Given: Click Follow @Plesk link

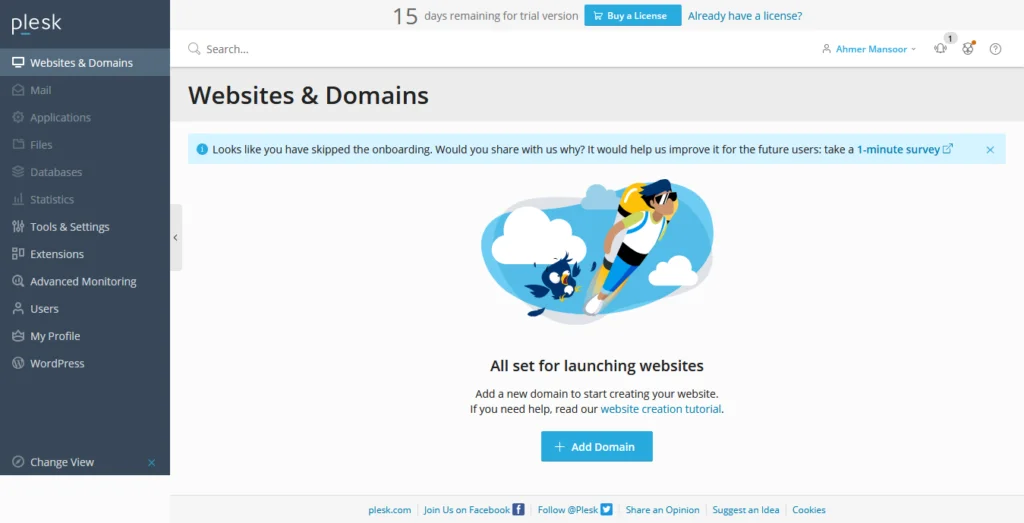Looking at the screenshot, I should pyautogui.click(x=568, y=510).
